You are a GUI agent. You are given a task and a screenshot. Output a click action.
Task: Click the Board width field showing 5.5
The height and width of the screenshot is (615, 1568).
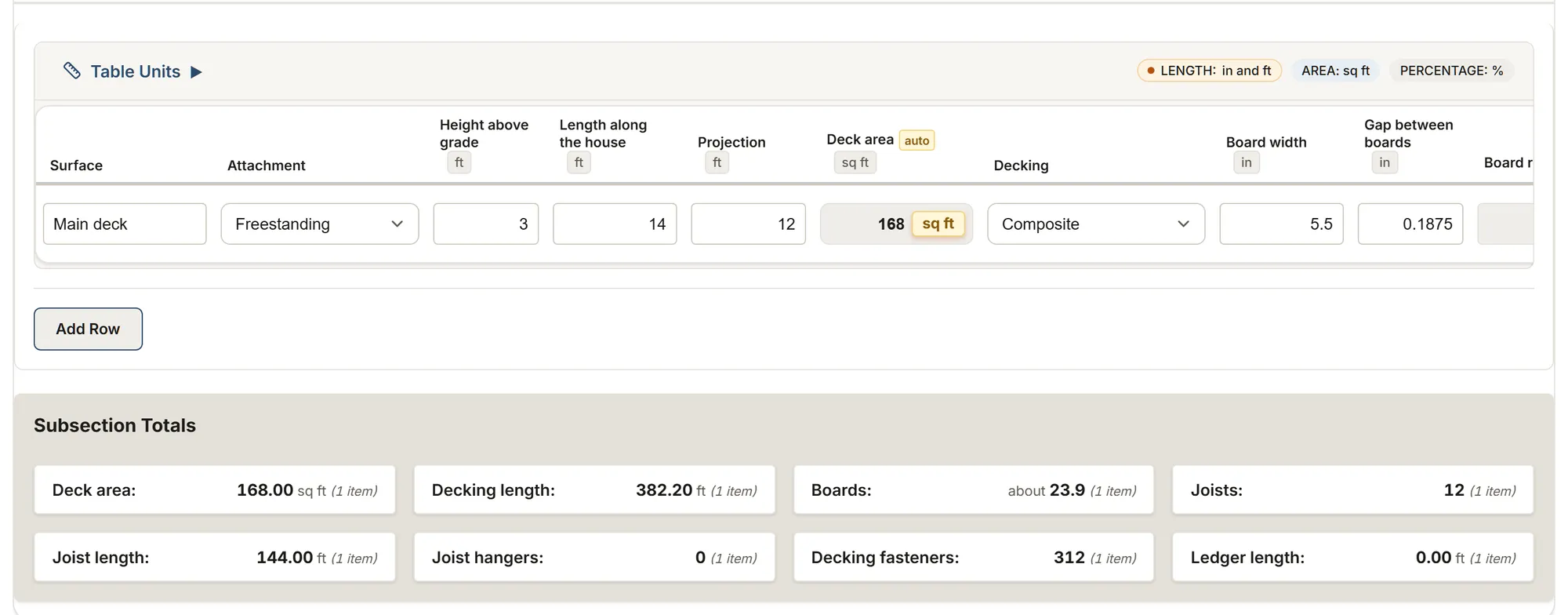[1281, 224]
